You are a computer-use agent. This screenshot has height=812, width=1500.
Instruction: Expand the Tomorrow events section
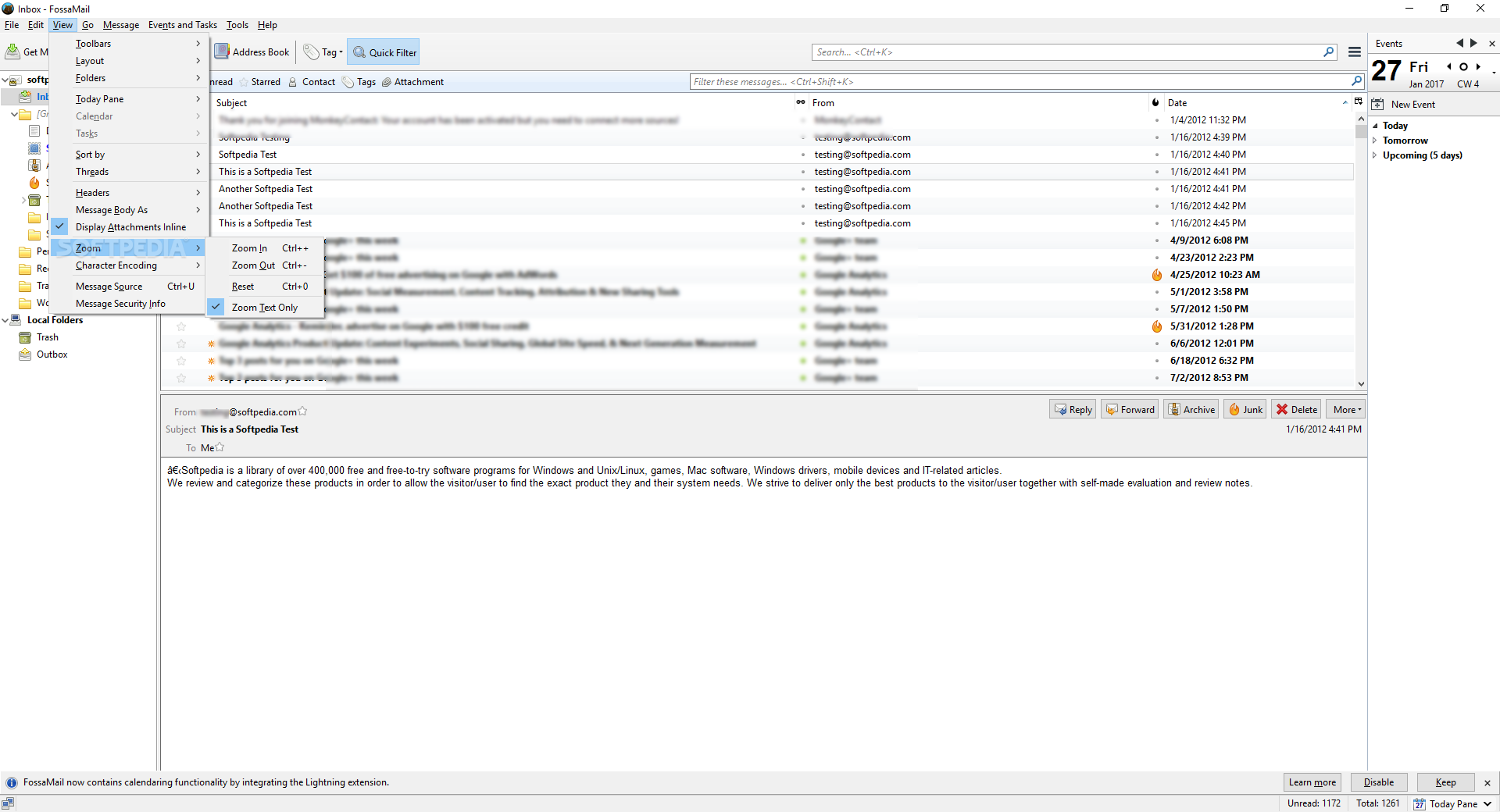click(x=1375, y=141)
